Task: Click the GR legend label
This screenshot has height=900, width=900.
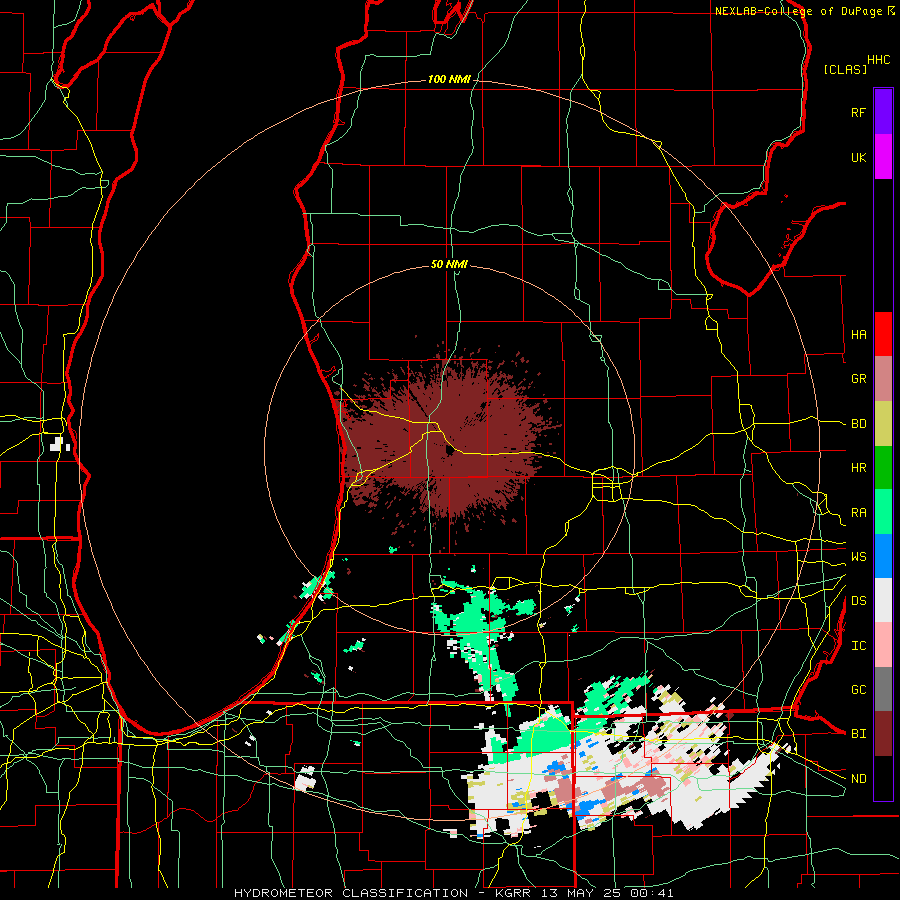Action: [x=859, y=379]
